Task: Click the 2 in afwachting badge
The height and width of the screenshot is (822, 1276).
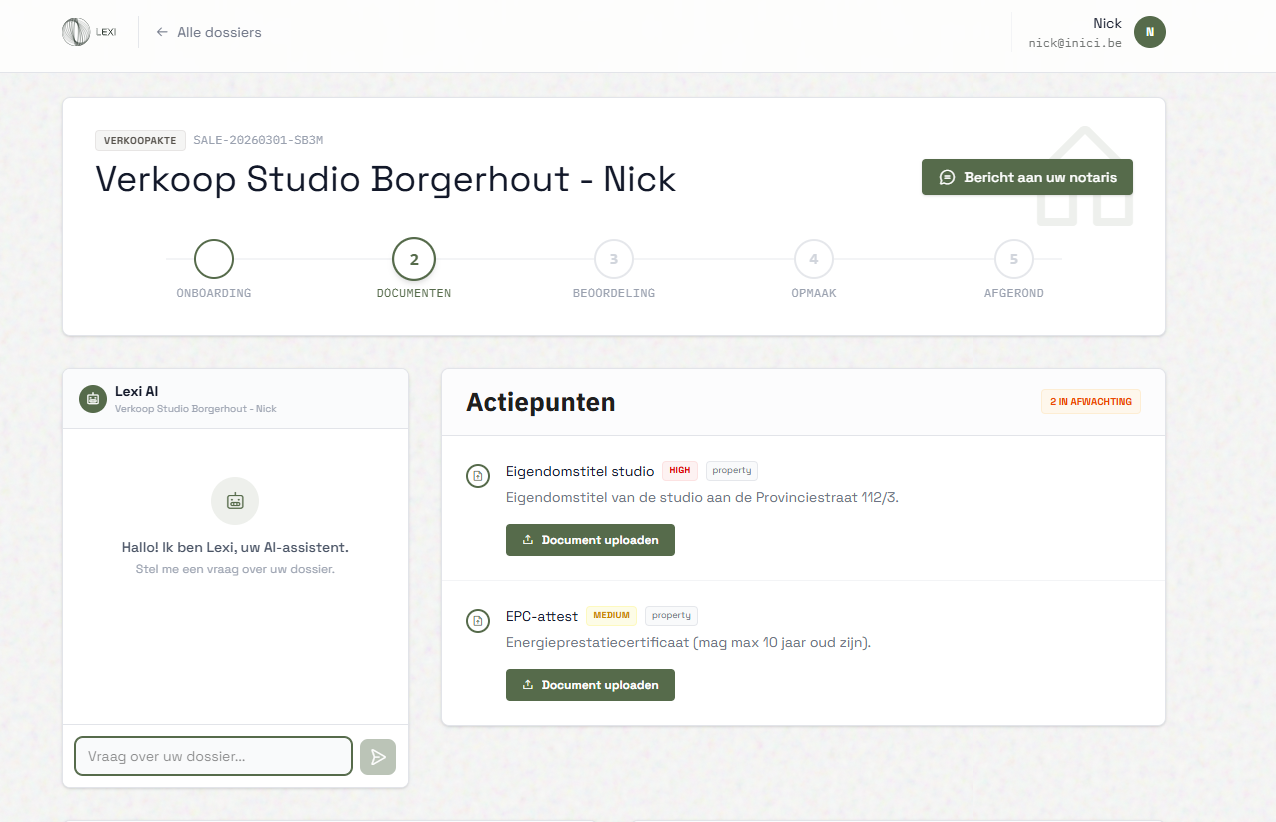Action: (1090, 402)
